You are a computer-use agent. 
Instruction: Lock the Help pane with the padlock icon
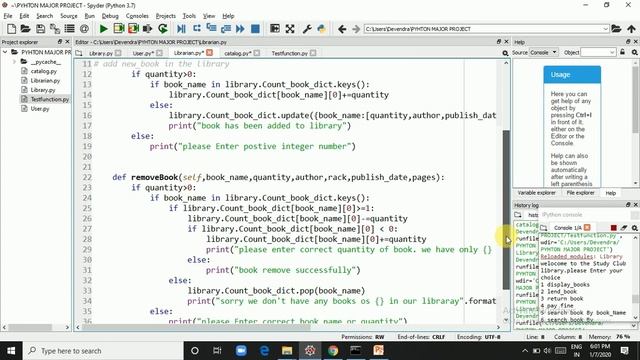(x=622, y=52)
